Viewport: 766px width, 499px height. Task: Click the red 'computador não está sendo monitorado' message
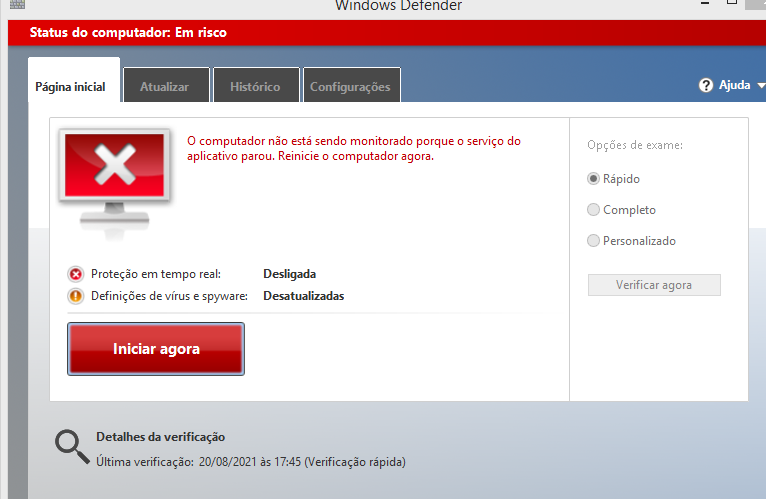tap(354, 149)
